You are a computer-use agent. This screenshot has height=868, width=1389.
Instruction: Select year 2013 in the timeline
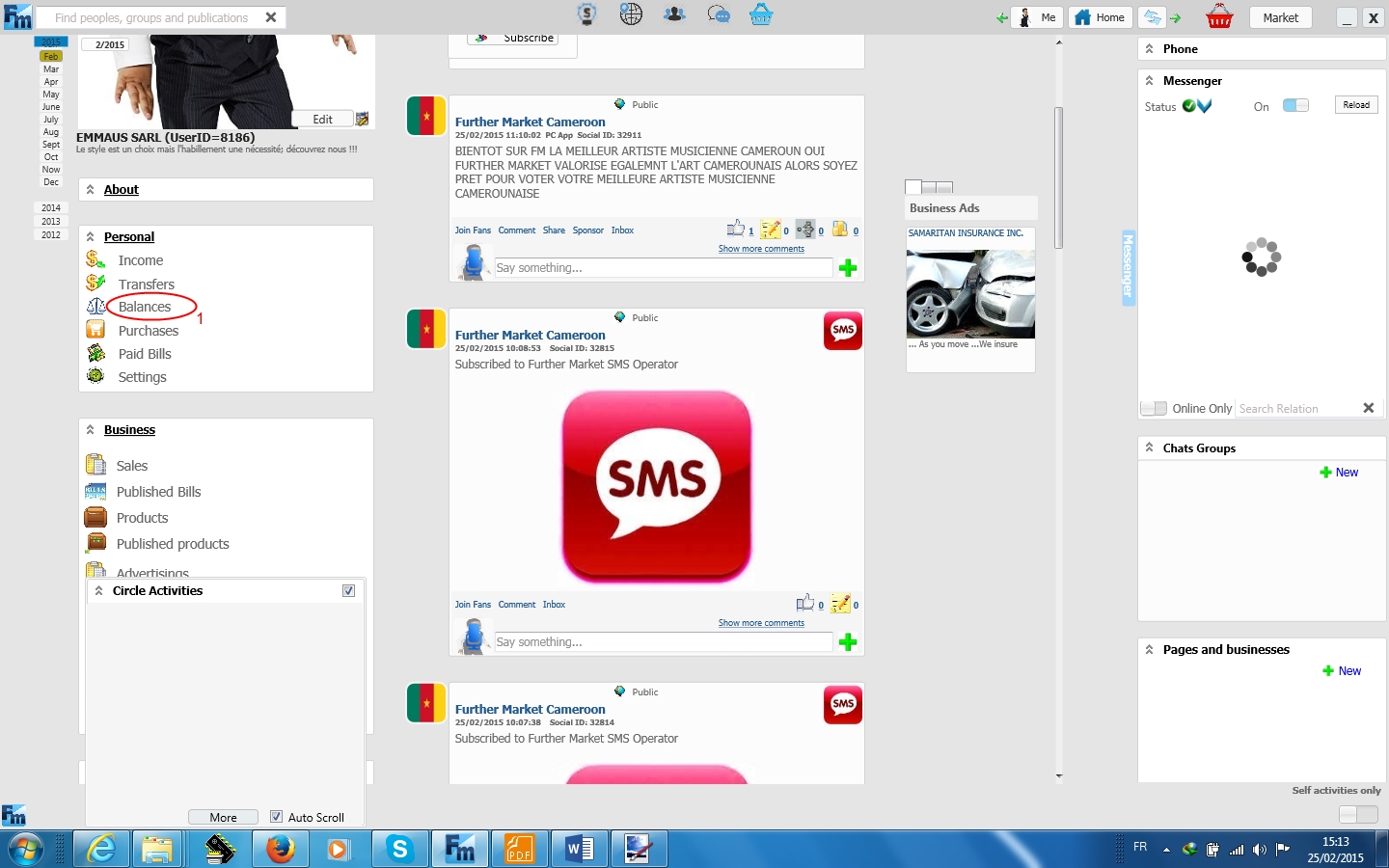51,221
